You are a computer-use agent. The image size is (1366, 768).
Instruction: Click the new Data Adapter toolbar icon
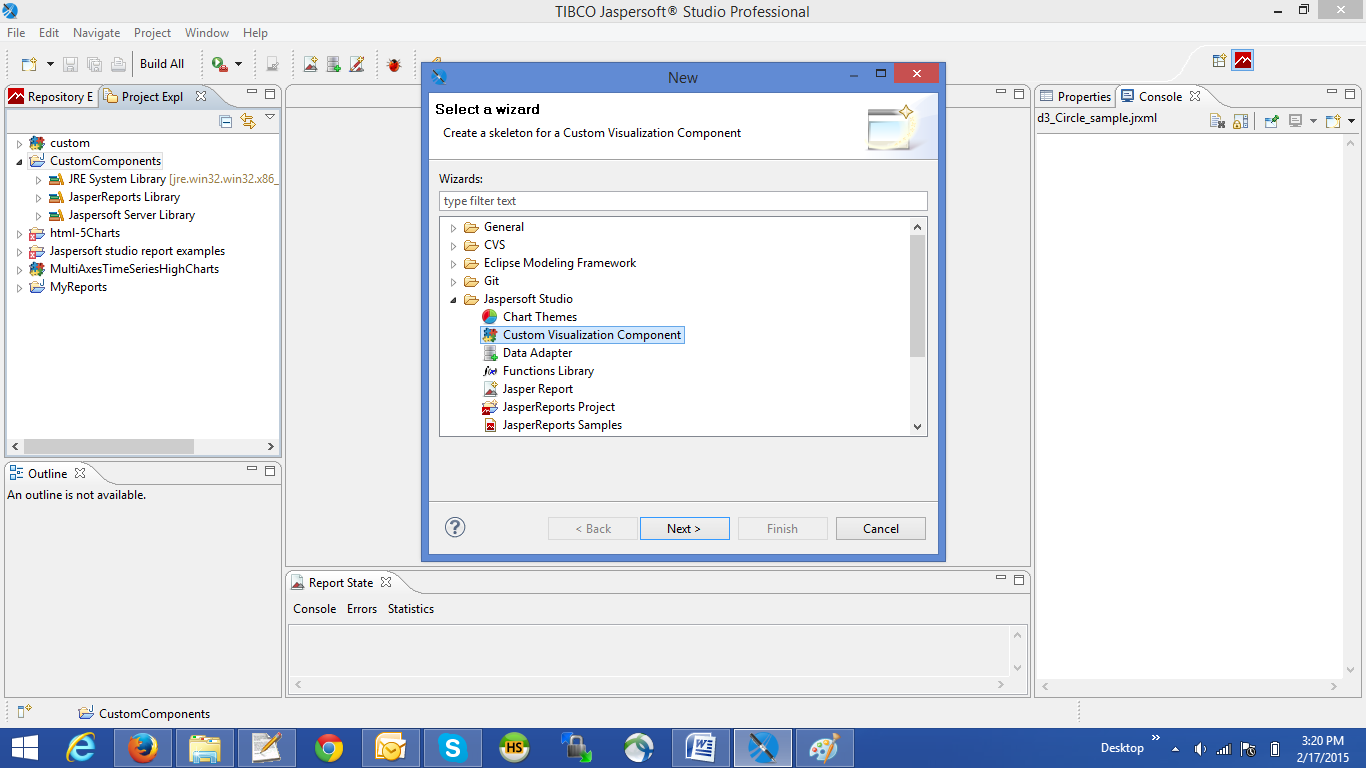[x=334, y=64]
